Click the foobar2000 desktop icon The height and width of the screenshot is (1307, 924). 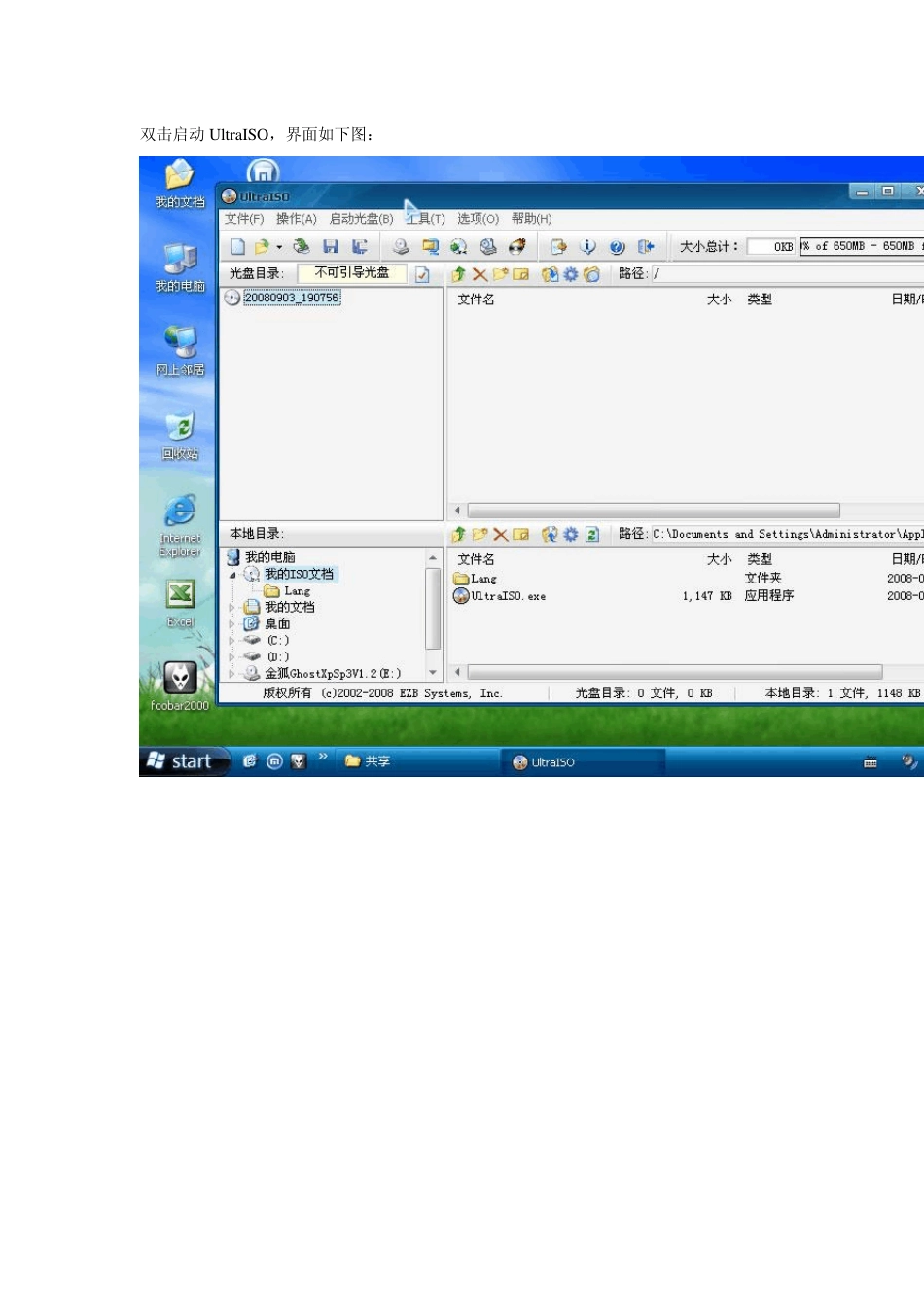coord(180,686)
